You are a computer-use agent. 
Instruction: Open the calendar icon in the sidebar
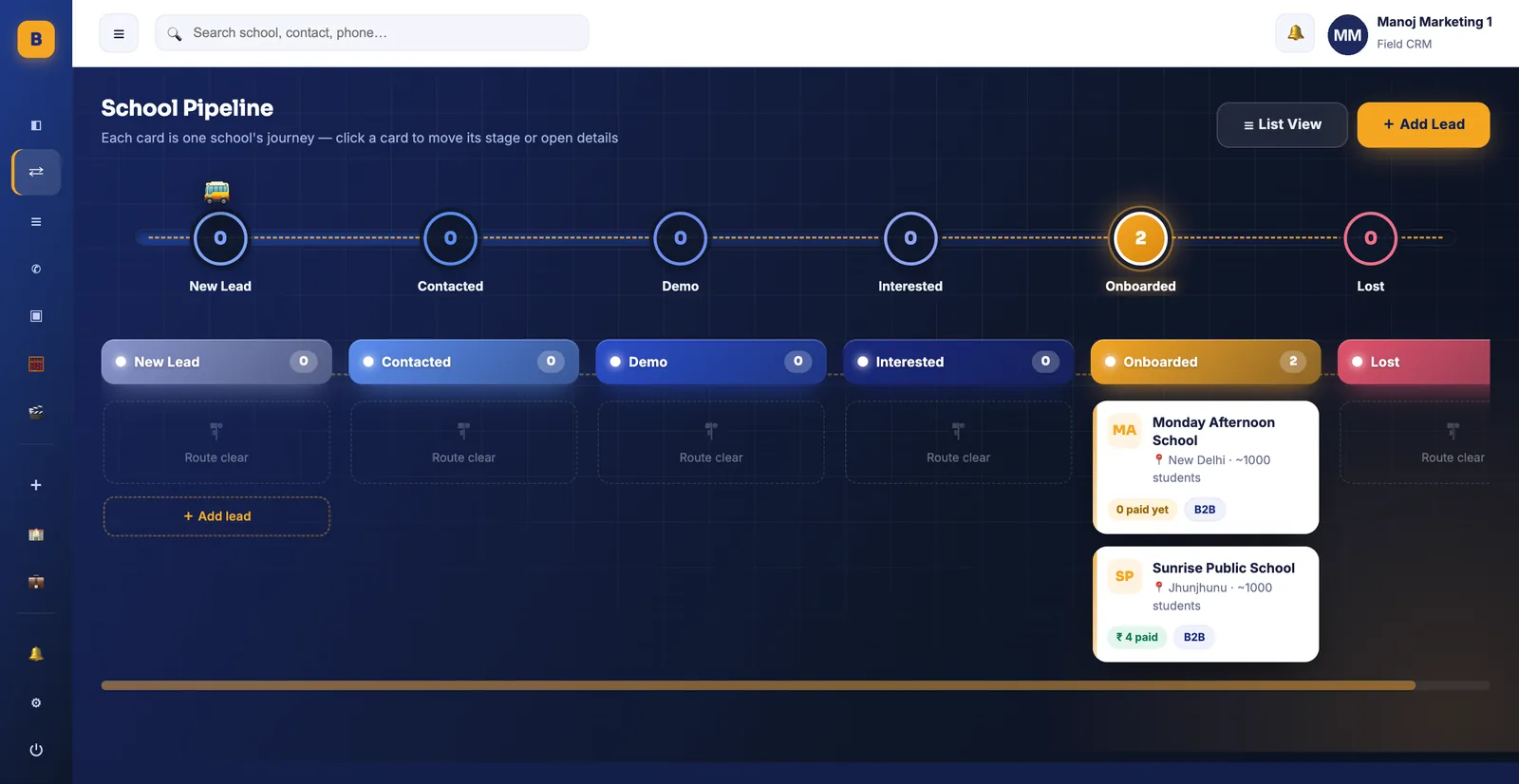[x=36, y=364]
